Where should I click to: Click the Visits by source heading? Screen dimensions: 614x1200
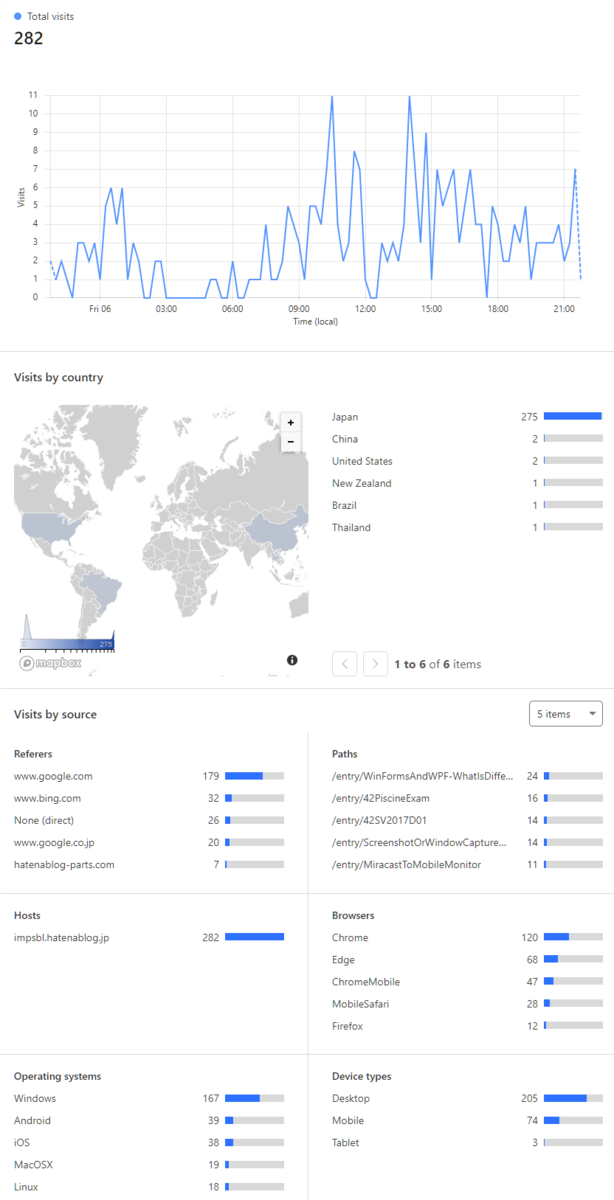pos(55,714)
